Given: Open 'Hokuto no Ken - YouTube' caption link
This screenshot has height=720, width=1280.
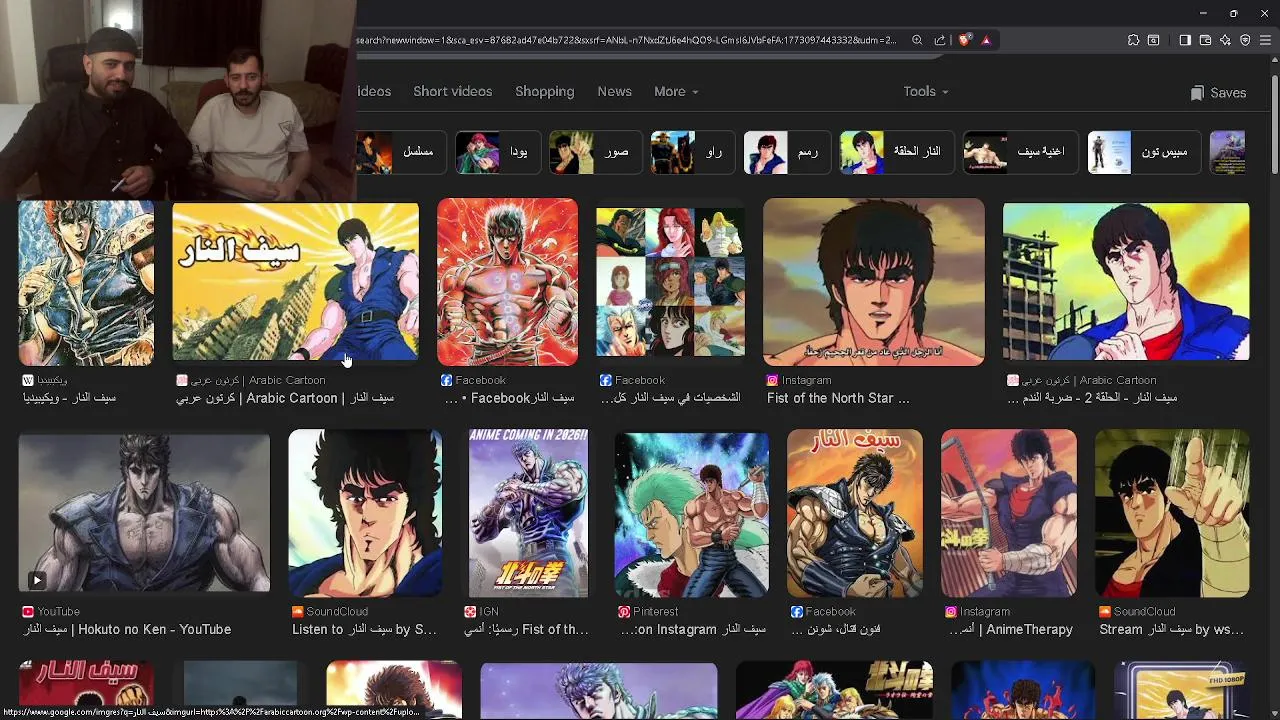Looking at the screenshot, I should click(127, 629).
